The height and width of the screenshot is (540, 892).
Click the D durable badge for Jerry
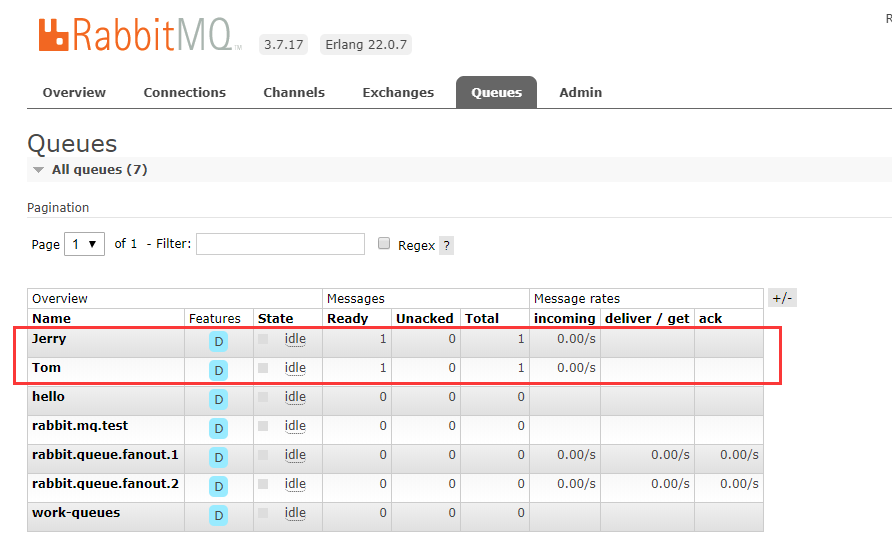(x=218, y=342)
